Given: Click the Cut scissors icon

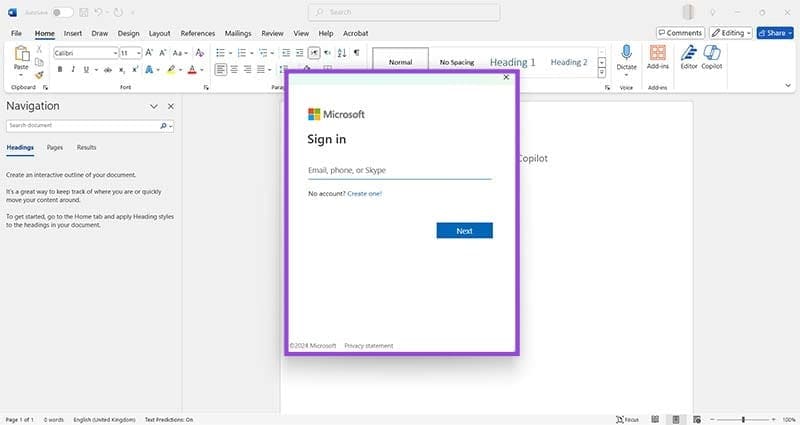Looking at the screenshot, I should pos(39,50).
